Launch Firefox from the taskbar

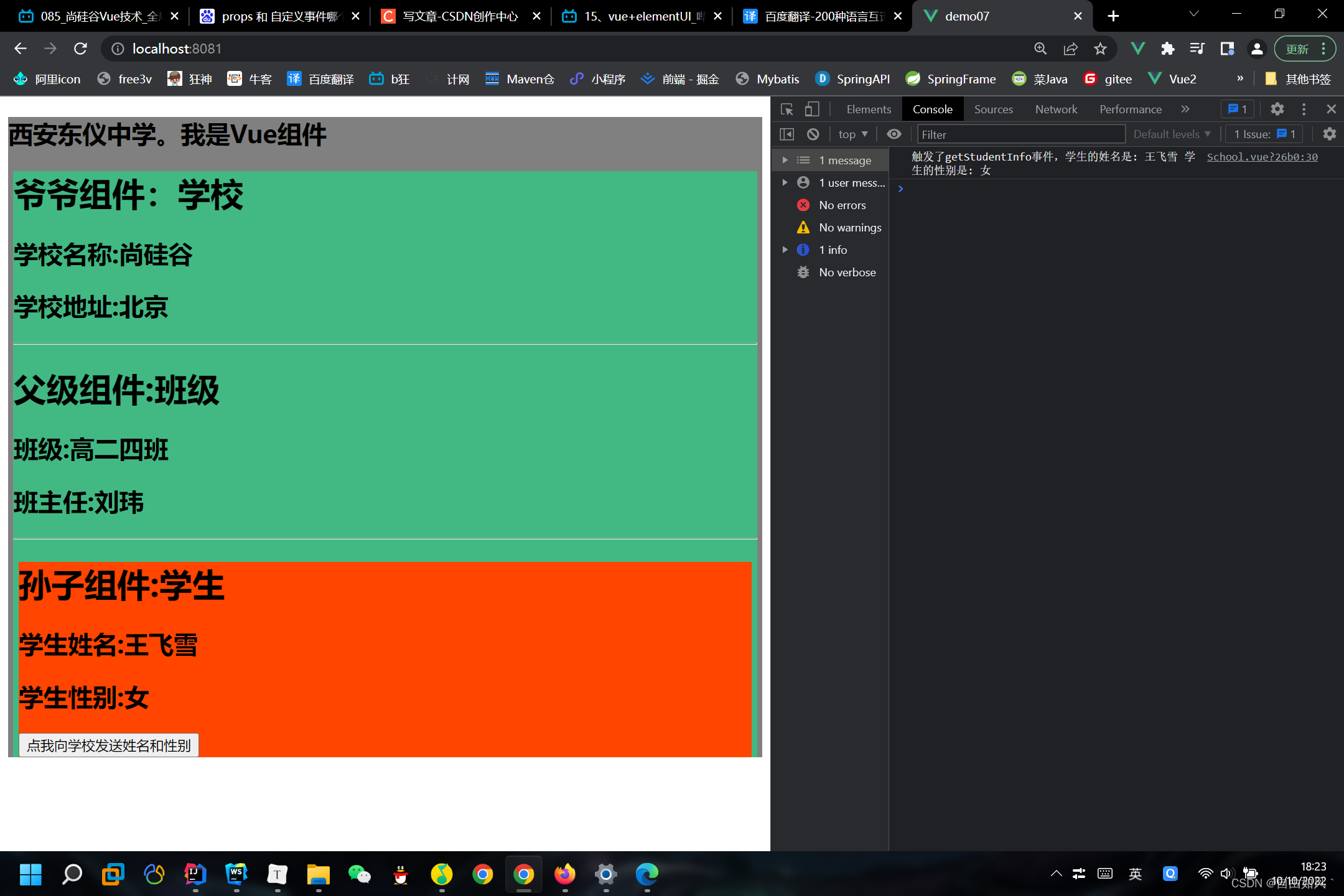pos(565,874)
